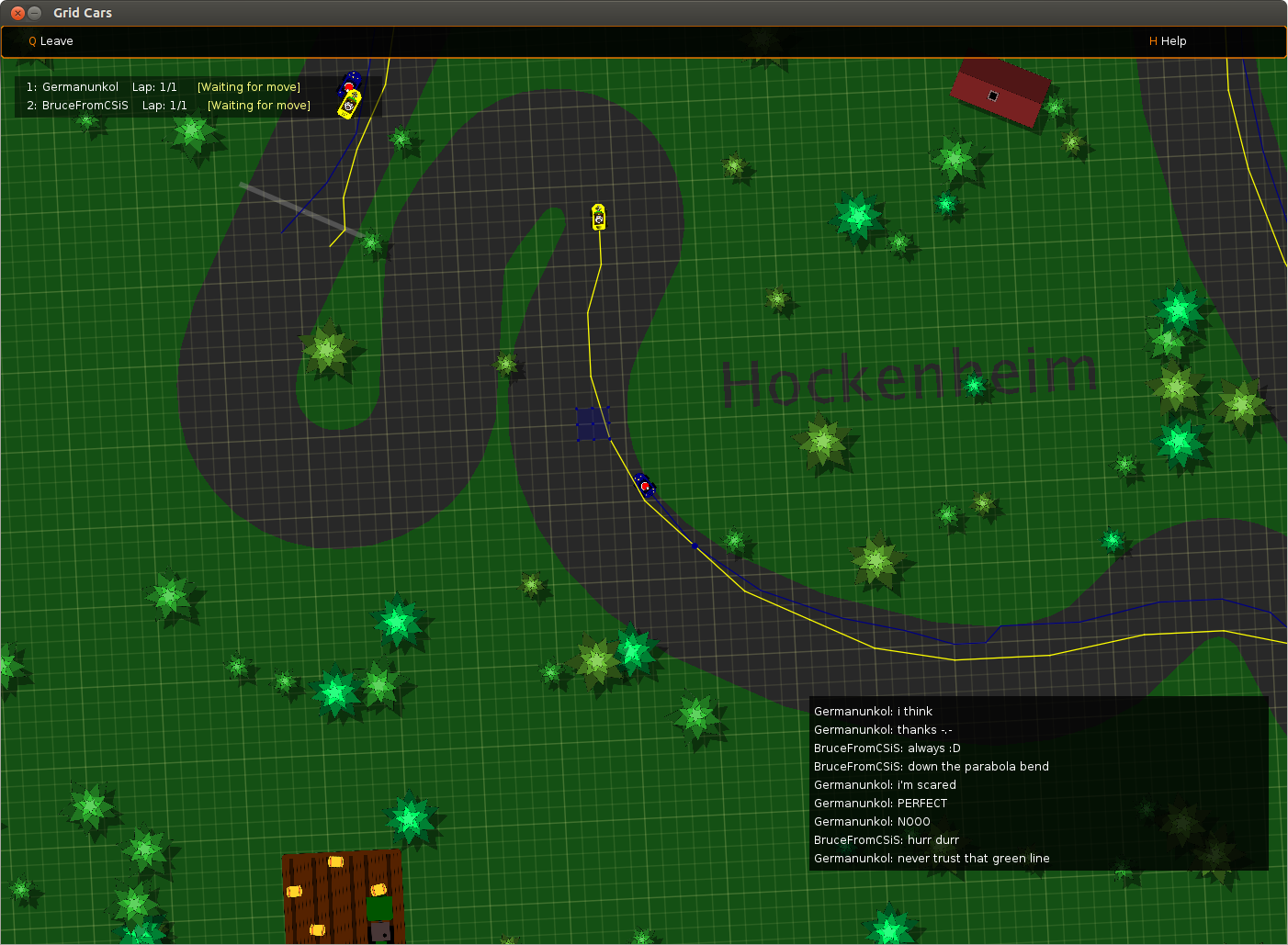Select player Germanunkol in the standings list
Viewport: 1288px width, 945px height.
(80, 87)
